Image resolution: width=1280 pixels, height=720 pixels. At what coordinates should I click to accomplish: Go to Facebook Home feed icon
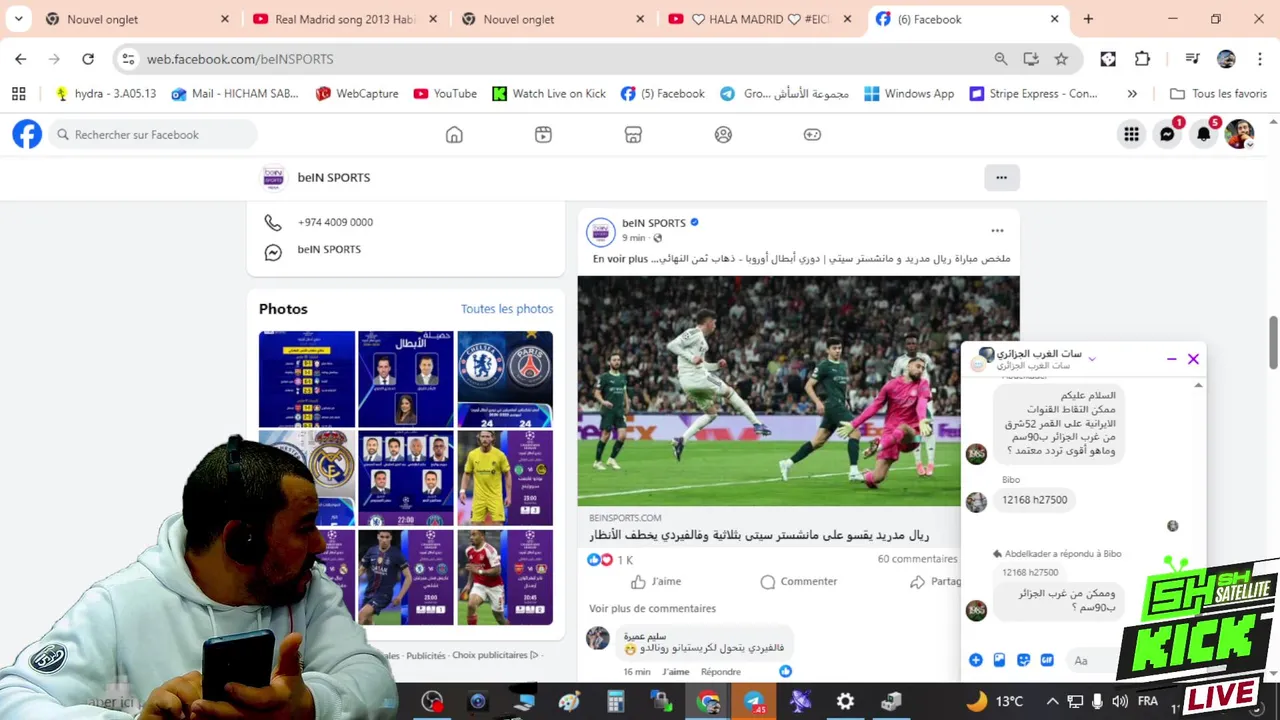point(454,134)
